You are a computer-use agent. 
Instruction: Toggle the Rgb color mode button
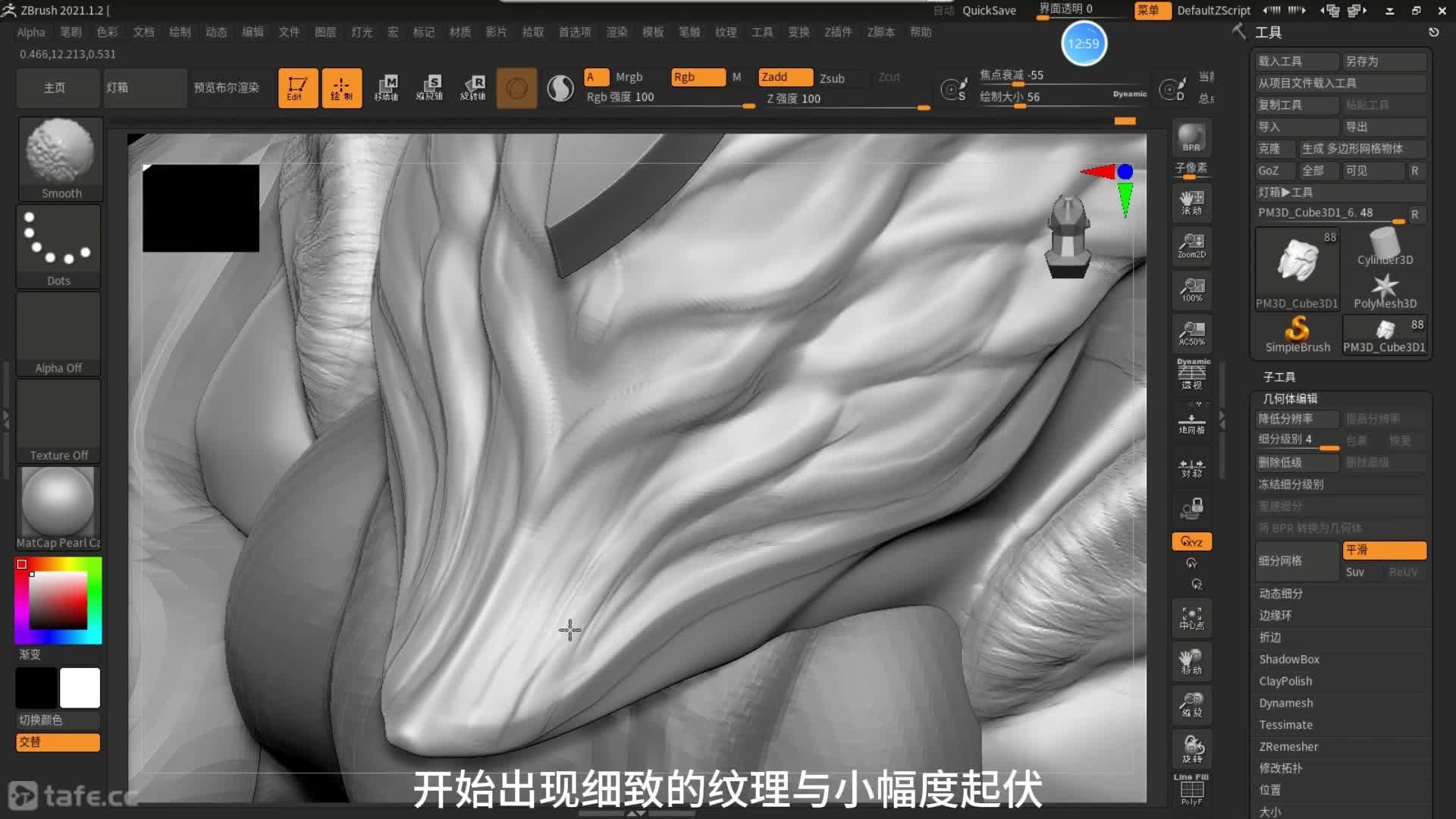pyautogui.click(x=698, y=77)
